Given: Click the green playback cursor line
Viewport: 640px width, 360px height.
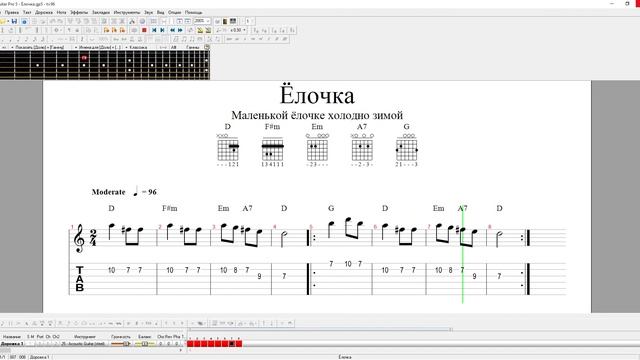Looking at the screenshot, I should click(462, 255).
